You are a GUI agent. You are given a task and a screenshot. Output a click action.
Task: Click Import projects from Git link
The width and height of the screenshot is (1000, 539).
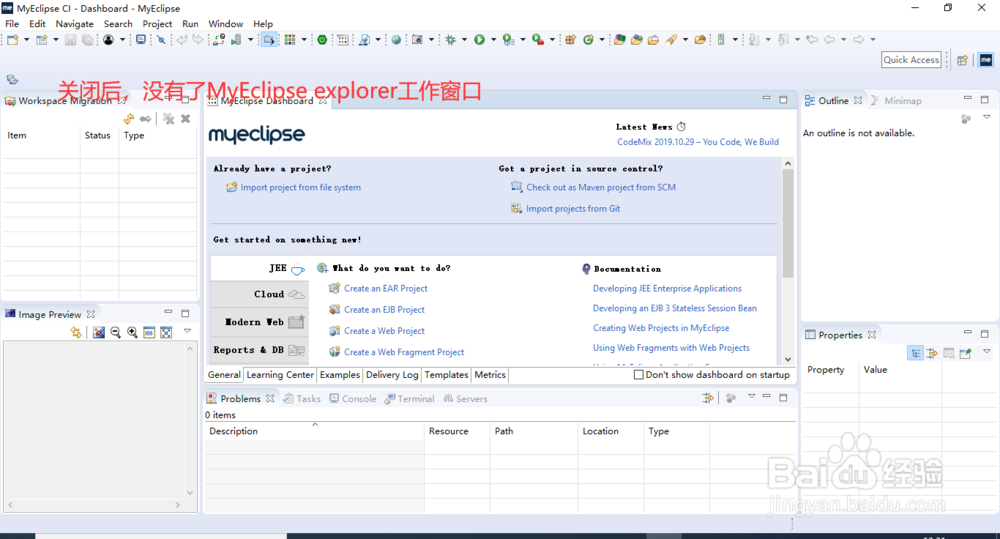click(x=573, y=209)
